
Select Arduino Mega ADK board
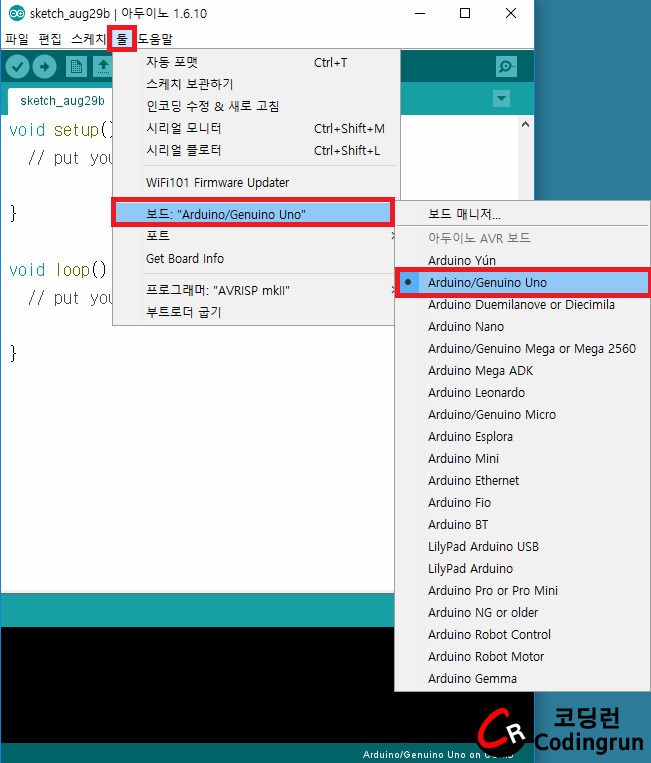point(523,371)
